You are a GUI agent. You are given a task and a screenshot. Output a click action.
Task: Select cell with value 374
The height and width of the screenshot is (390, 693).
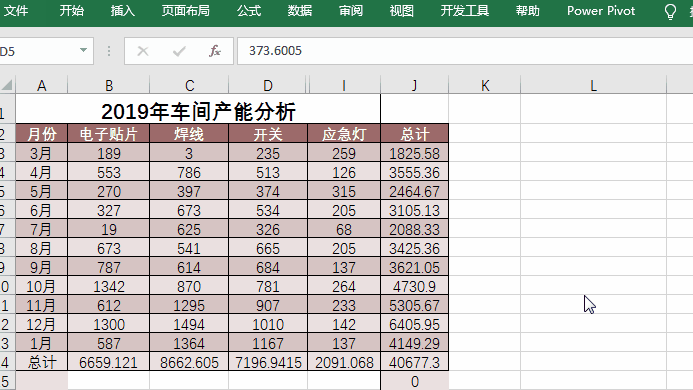[268, 191]
